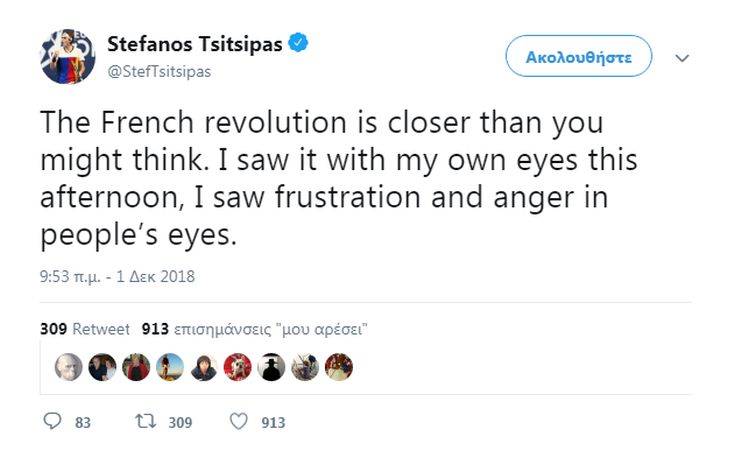
Task: Open Stefanos Tsitsipas profile picture
Action: [68, 56]
